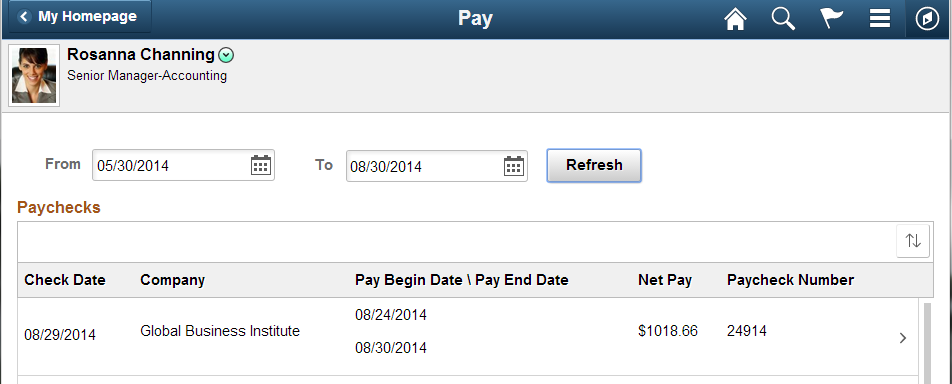952x384 pixels.
Task: Open paycheck 24914 detail chevron
Action: 903,338
